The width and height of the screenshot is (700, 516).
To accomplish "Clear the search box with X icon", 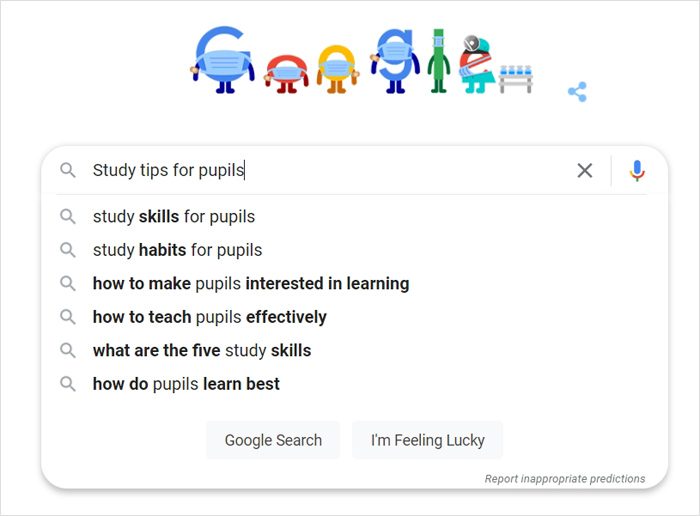I will tap(585, 171).
